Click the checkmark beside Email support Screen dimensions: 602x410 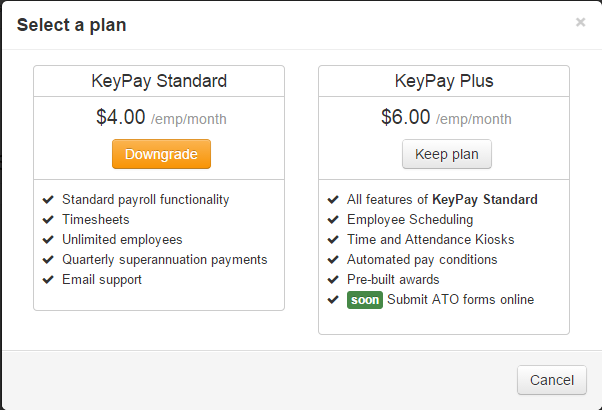pos(48,279)
